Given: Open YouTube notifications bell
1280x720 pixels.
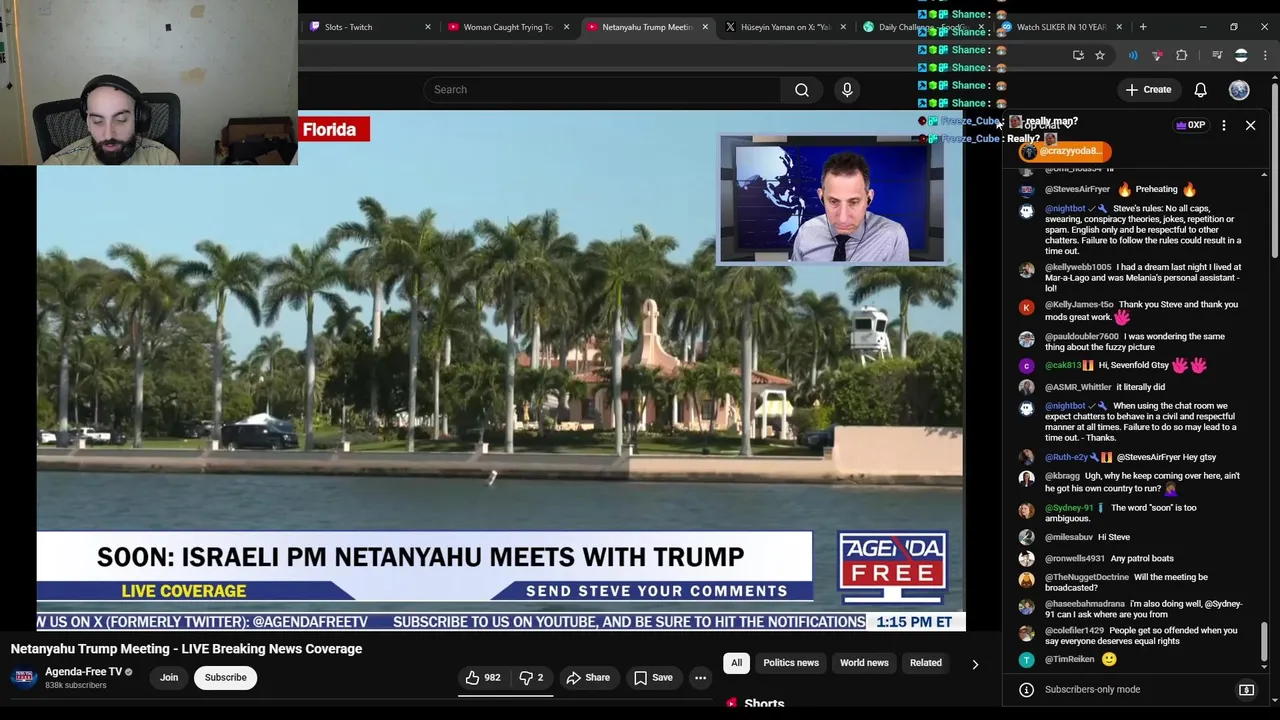Looking at the screenshot, I should [x=1200, y=90].
